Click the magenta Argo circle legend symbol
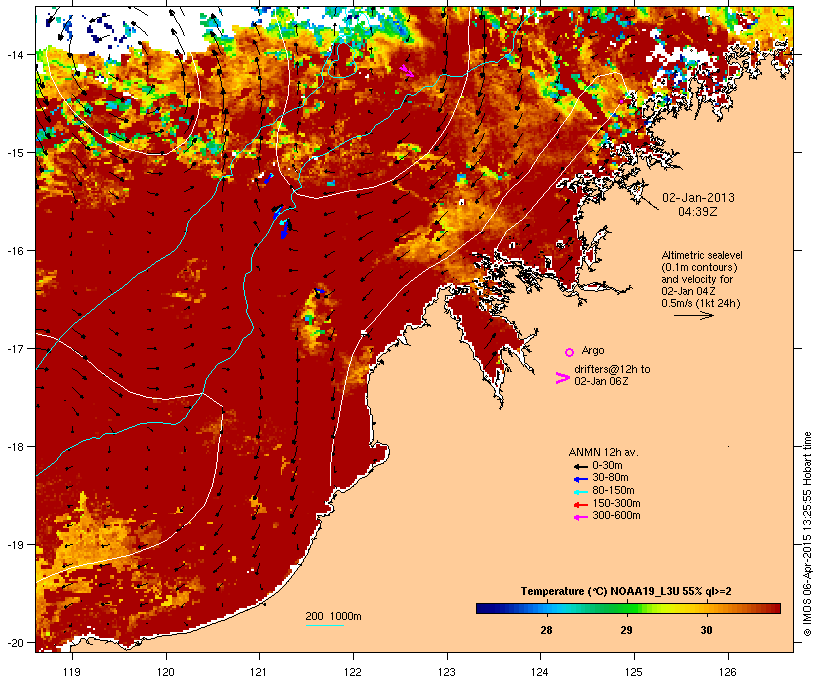Viewport: 820px width, 680px height. tap(570, 353)
